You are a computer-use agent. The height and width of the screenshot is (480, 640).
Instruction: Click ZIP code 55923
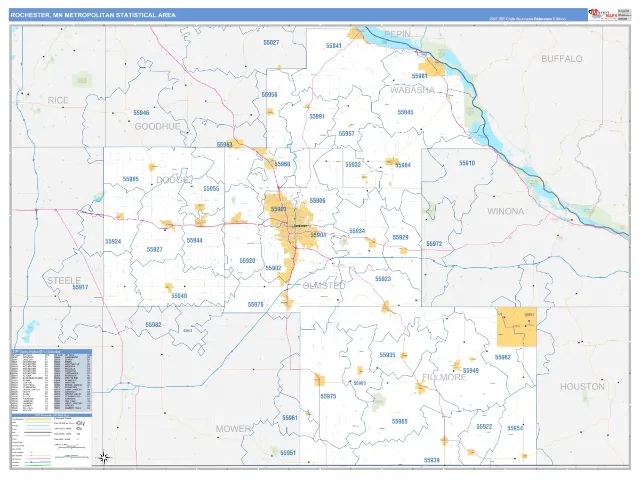383,279
